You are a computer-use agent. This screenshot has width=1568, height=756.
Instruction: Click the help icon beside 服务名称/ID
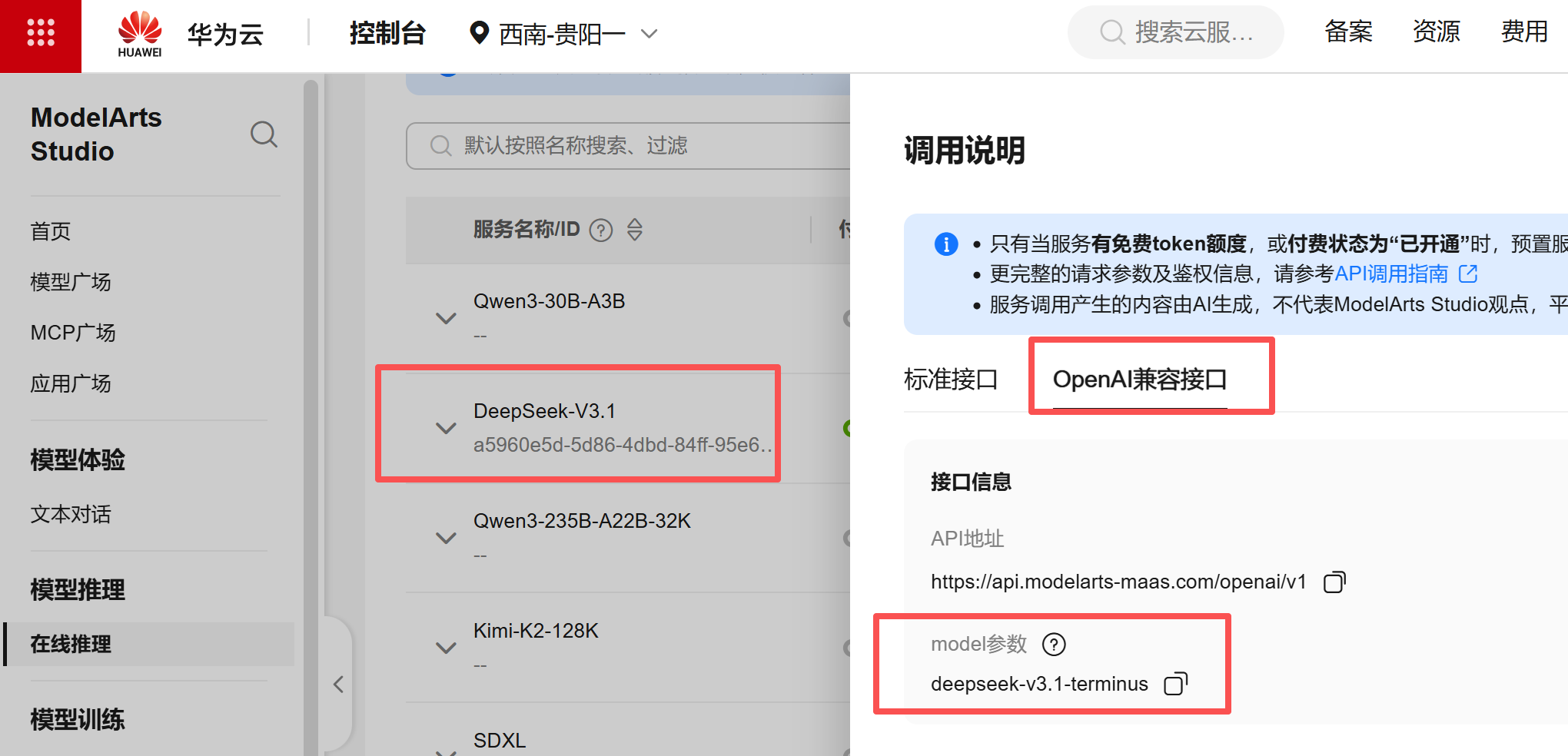click(x=601, y=230)
